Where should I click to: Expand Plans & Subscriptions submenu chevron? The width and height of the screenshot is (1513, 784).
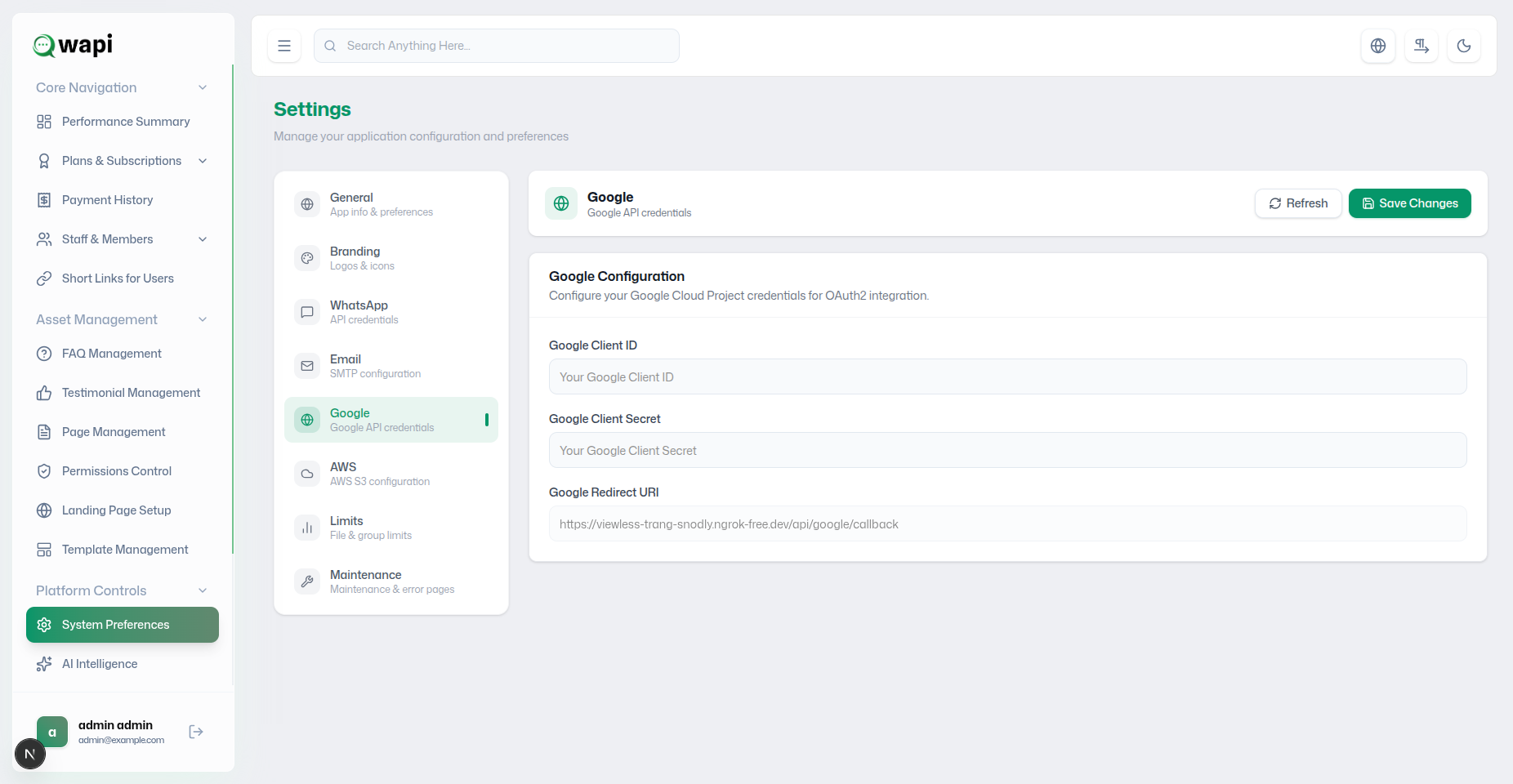point(203,161)
